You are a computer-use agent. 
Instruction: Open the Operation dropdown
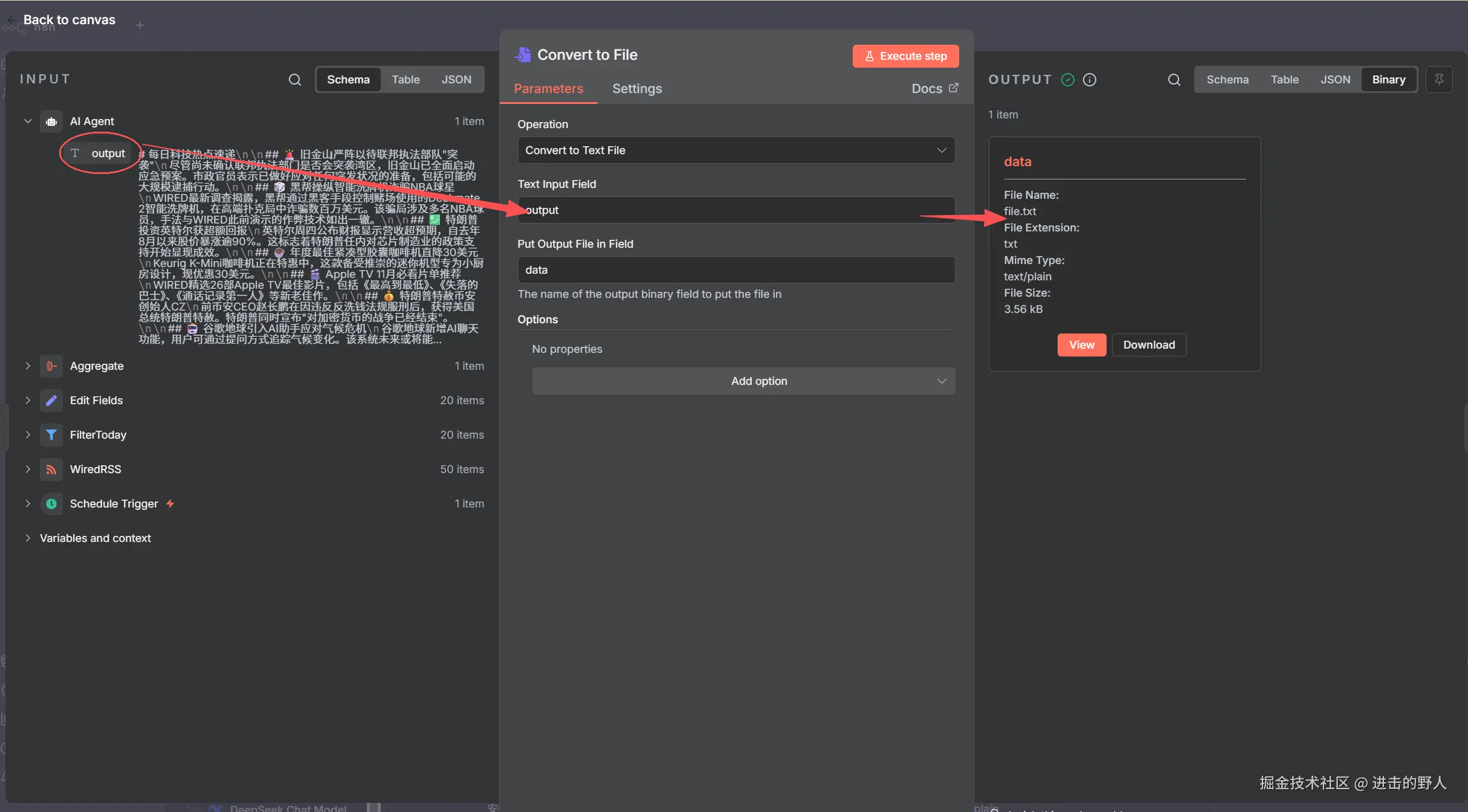point(736,150)
